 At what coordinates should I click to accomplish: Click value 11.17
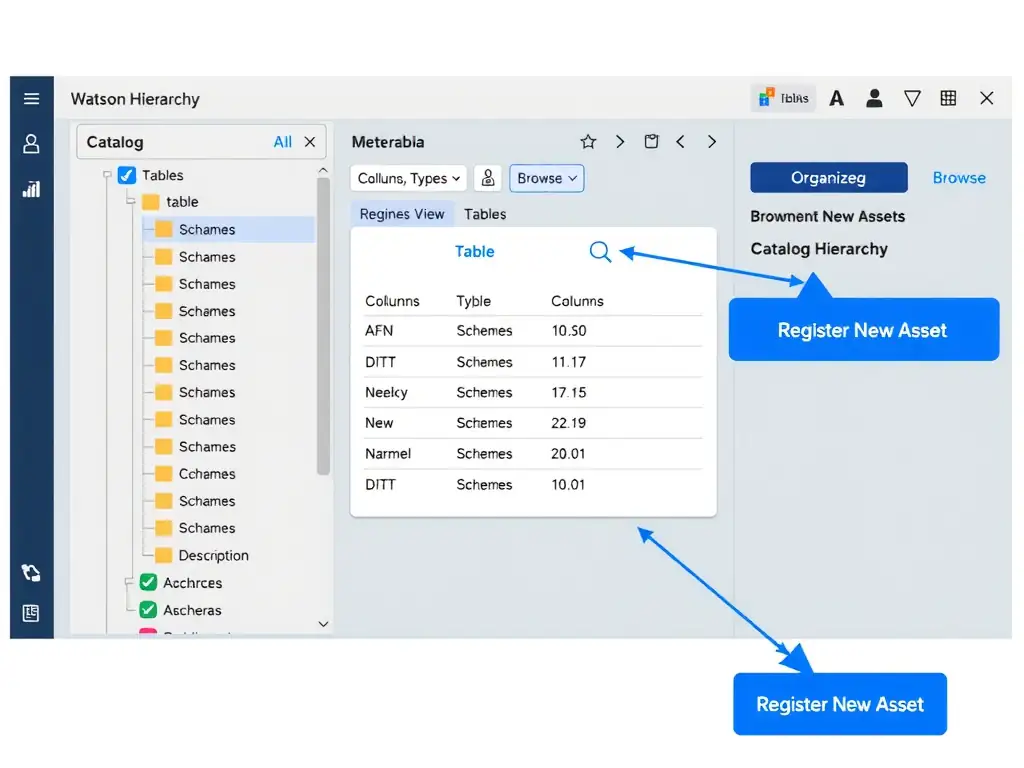pos(569,362)
